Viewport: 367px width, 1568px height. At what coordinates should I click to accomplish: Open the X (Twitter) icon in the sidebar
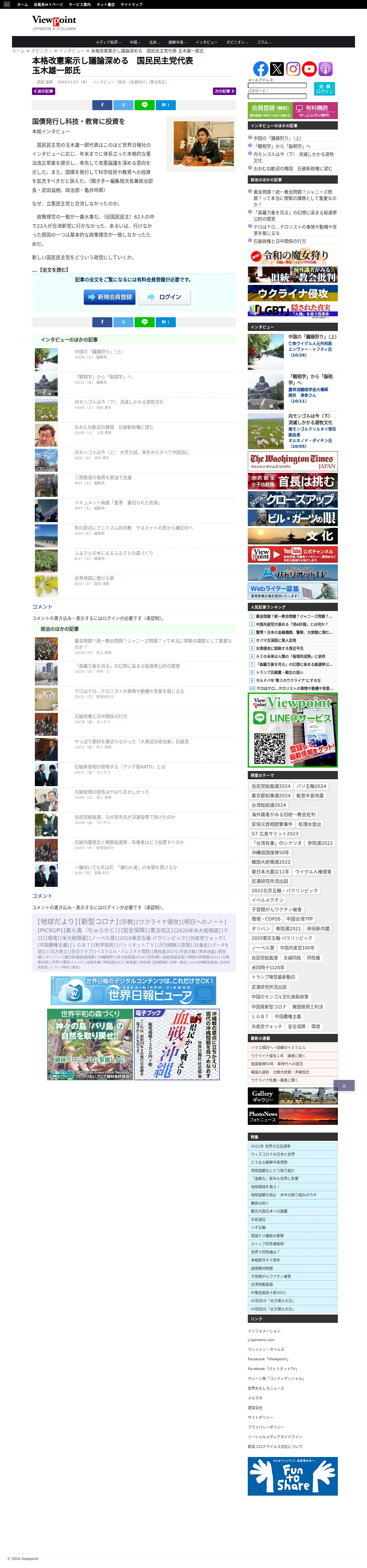[277, 69]
